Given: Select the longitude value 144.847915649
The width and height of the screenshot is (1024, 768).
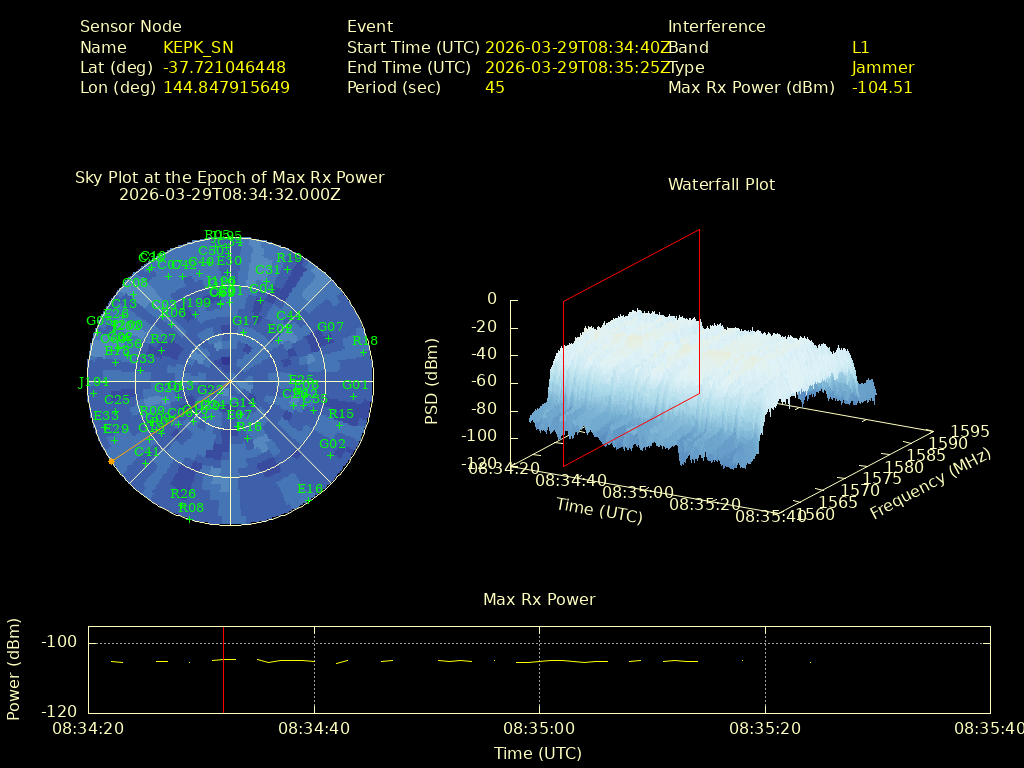Looking at the screenshot, I should click(x=226, y=88).
